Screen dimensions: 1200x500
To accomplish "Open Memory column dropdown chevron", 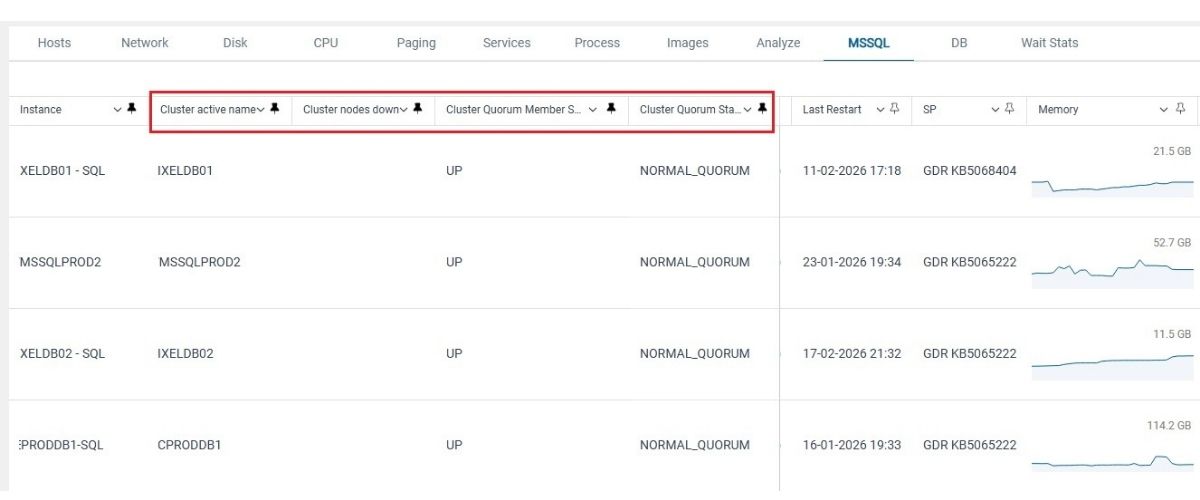I will [x=1164, y=110].
